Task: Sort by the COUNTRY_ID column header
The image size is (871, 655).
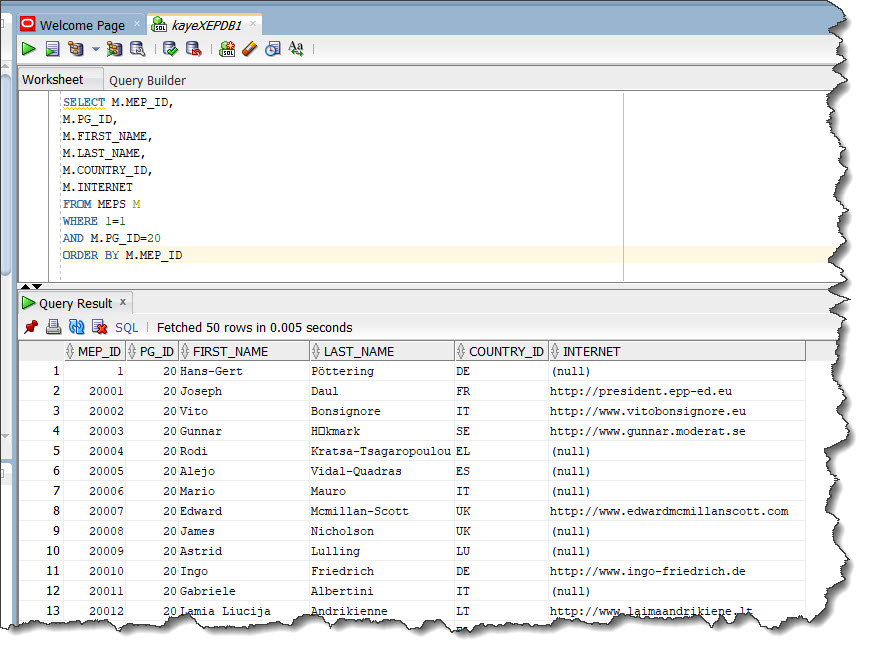Action: pyautogui.click(x=501, y=352)
